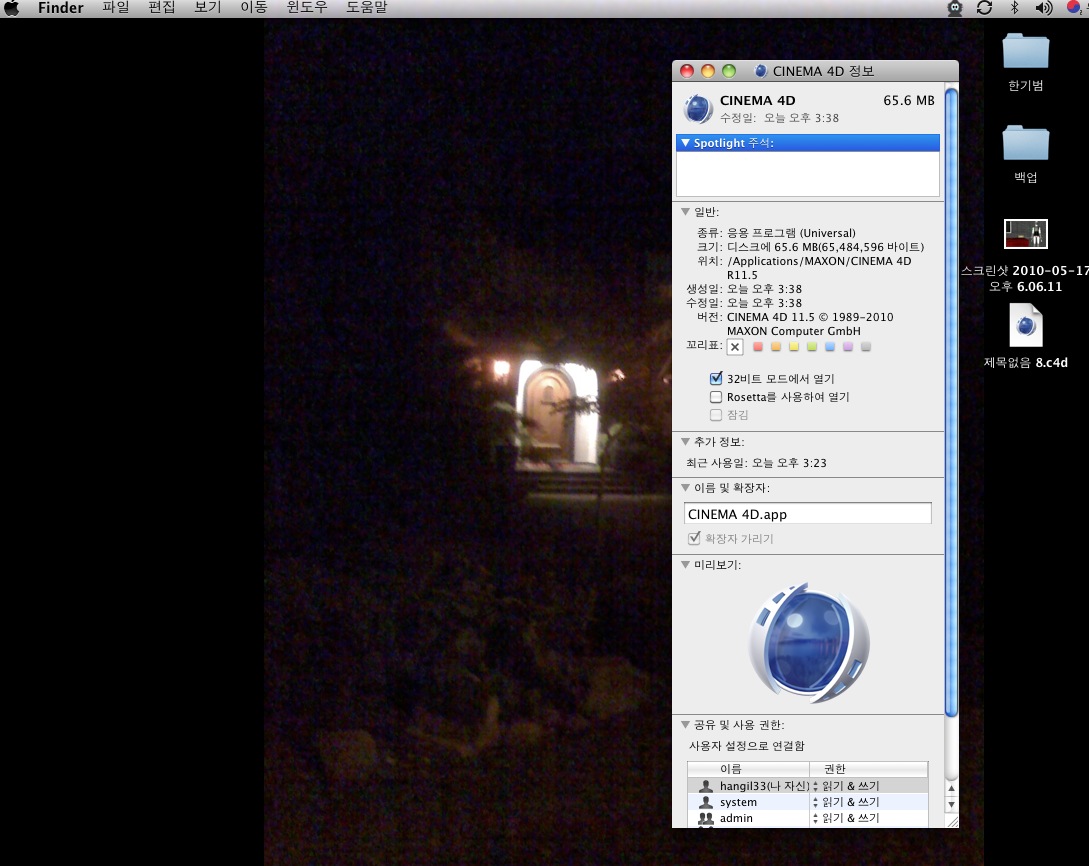Image resolution: width=1089 pixels, height=866 pixels.
Task: Click into the Spotlight comments text area
Action: (808, 174)
